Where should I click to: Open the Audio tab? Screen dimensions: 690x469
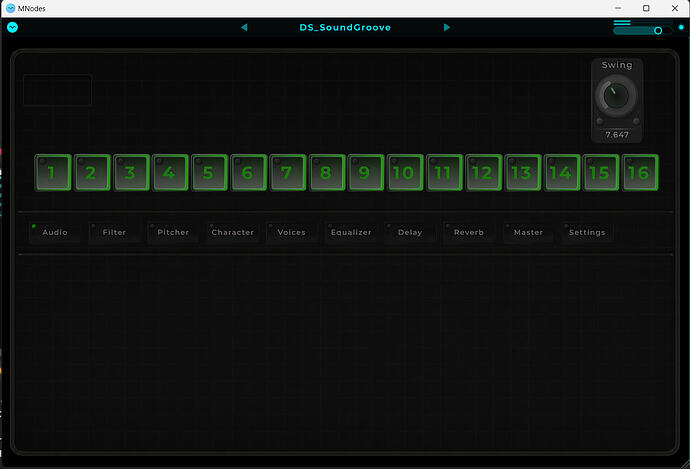pos(55,232)
